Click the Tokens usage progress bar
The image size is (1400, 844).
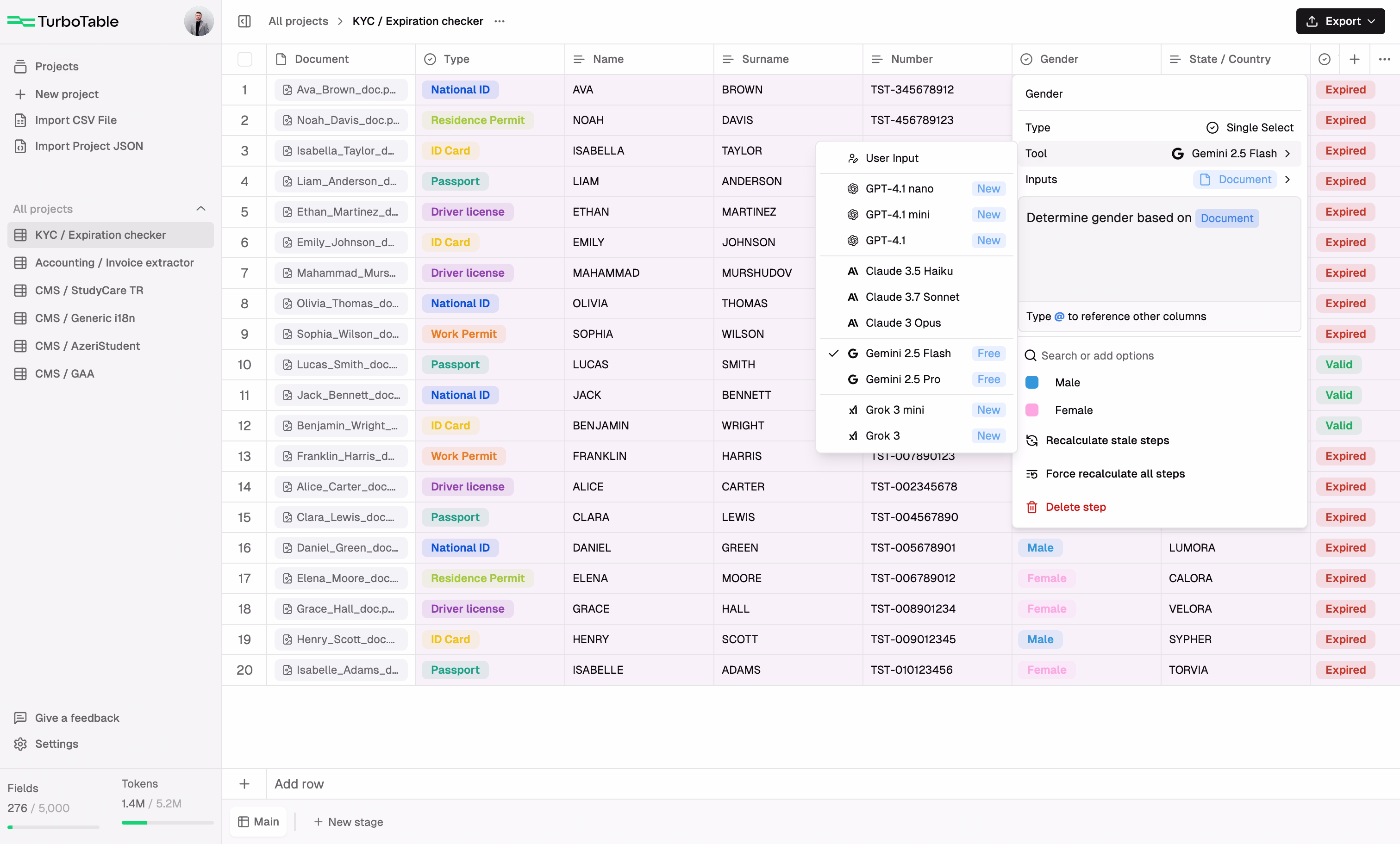click(168, 822)
